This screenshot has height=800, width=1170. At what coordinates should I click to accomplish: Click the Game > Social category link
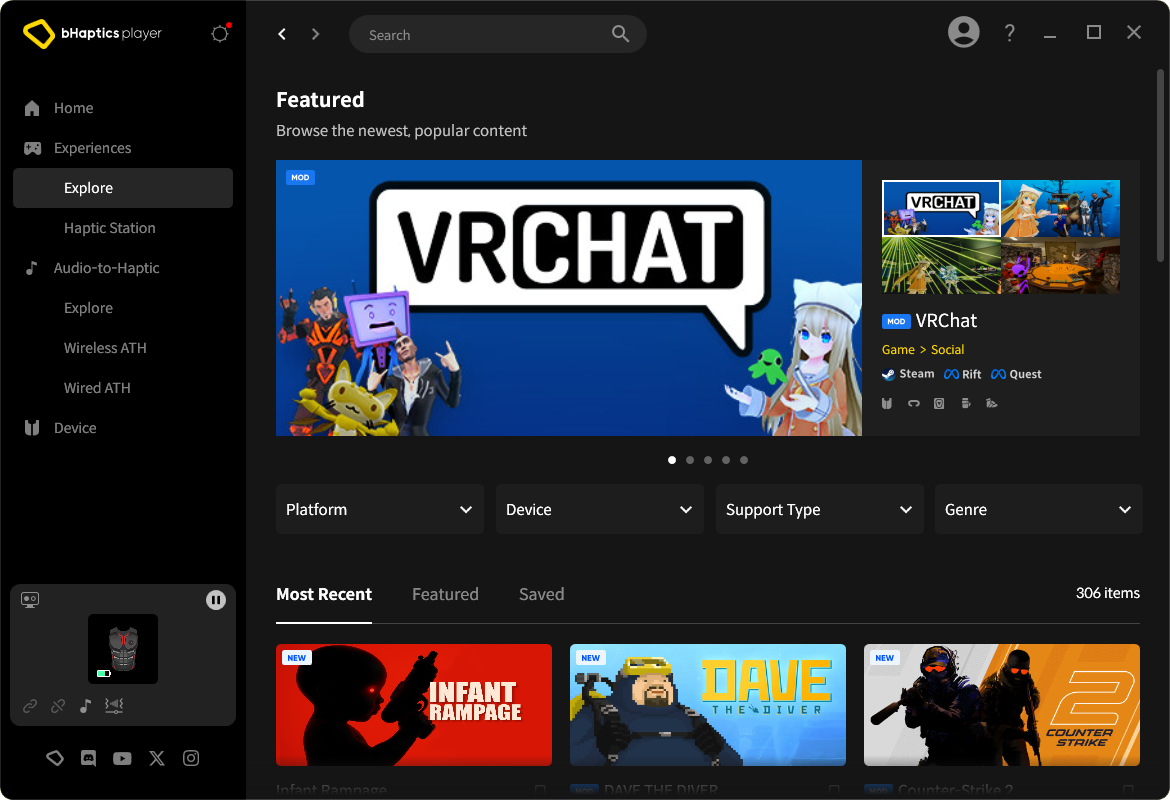pos(922,349)
